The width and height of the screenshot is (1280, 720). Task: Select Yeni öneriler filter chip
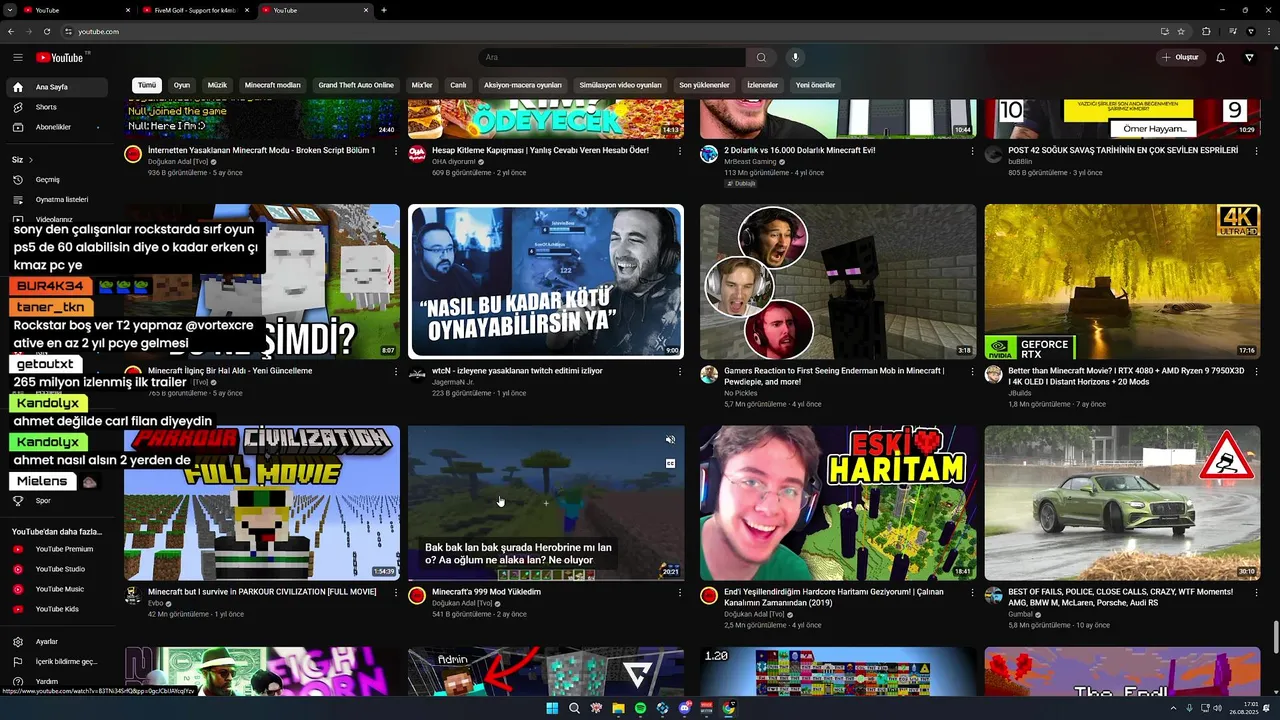(x=815, y=85)
